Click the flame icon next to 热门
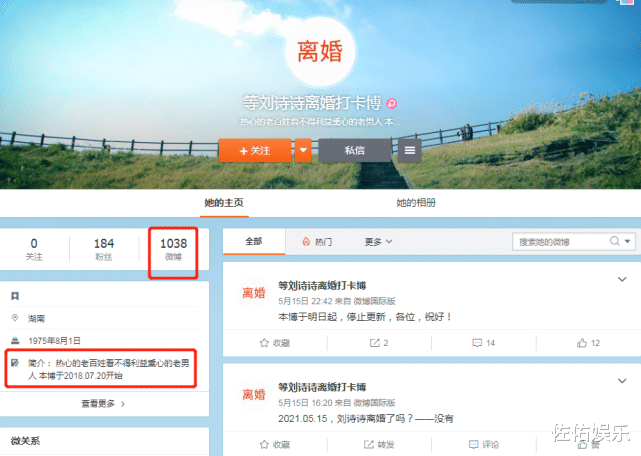The height and width of the screenshot is (456, 641). tap(306, 242)
